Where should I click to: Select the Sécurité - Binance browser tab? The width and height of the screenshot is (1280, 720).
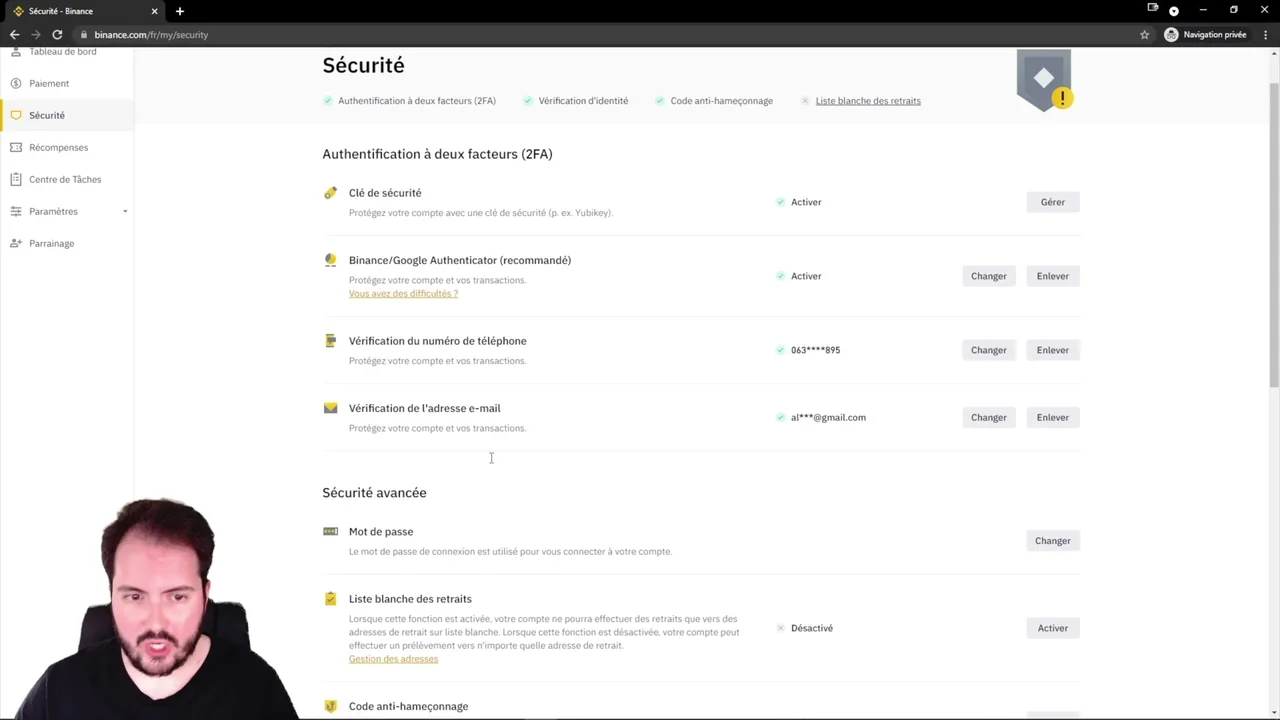click(x=84, y=11)
